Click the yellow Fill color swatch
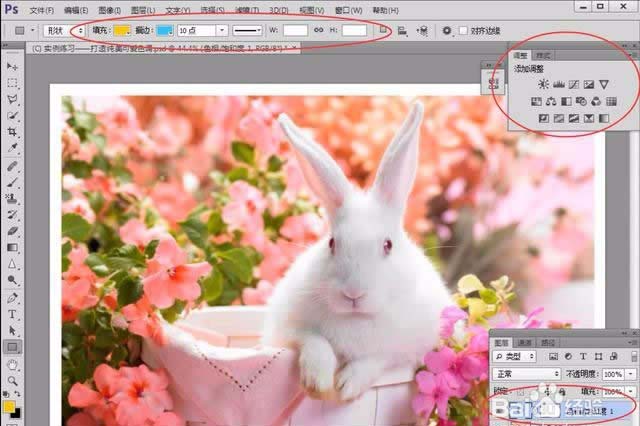 (121, 30)
